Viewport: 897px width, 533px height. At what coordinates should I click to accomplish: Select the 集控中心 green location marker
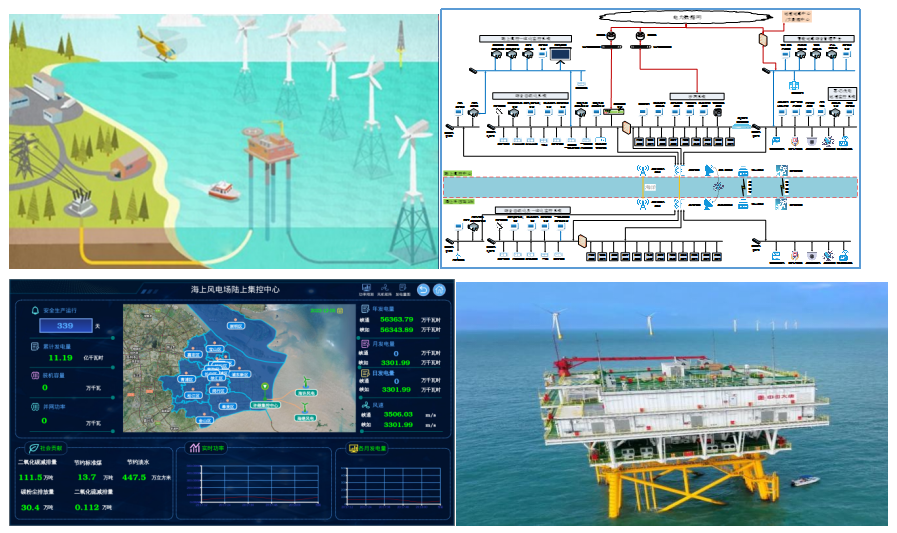pyautogui.click(x=264, y=385)
